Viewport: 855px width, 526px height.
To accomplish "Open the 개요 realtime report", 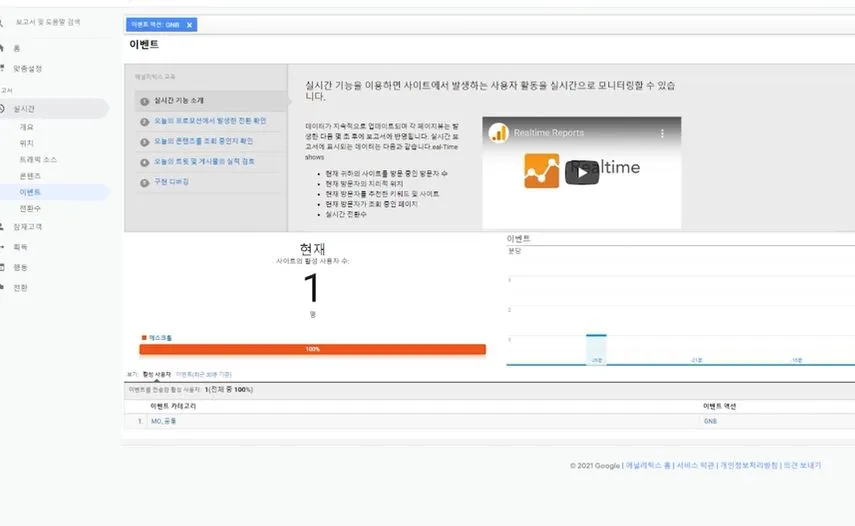I will [x=27, y=127].
